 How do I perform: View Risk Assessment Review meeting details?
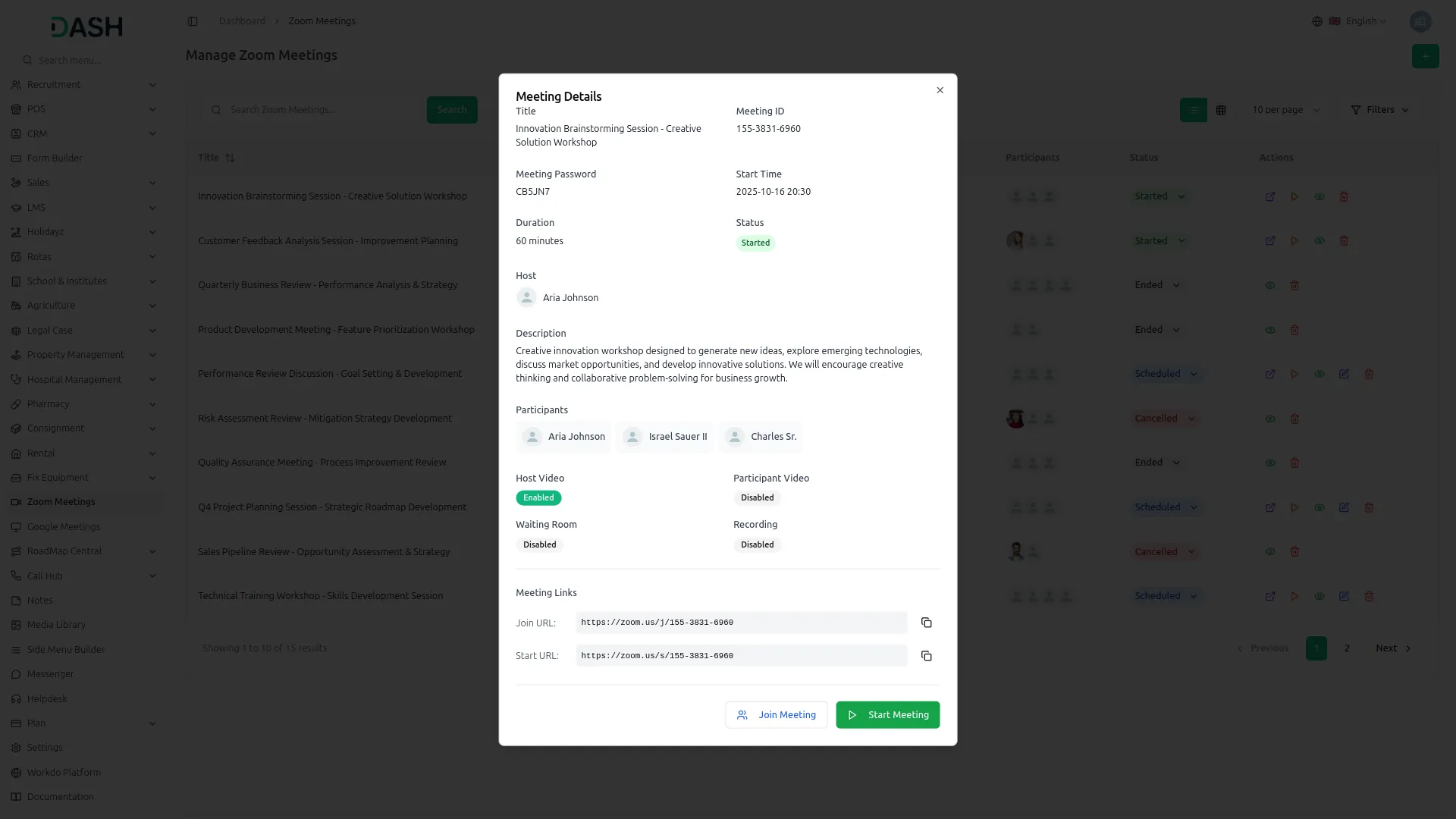1270,419
